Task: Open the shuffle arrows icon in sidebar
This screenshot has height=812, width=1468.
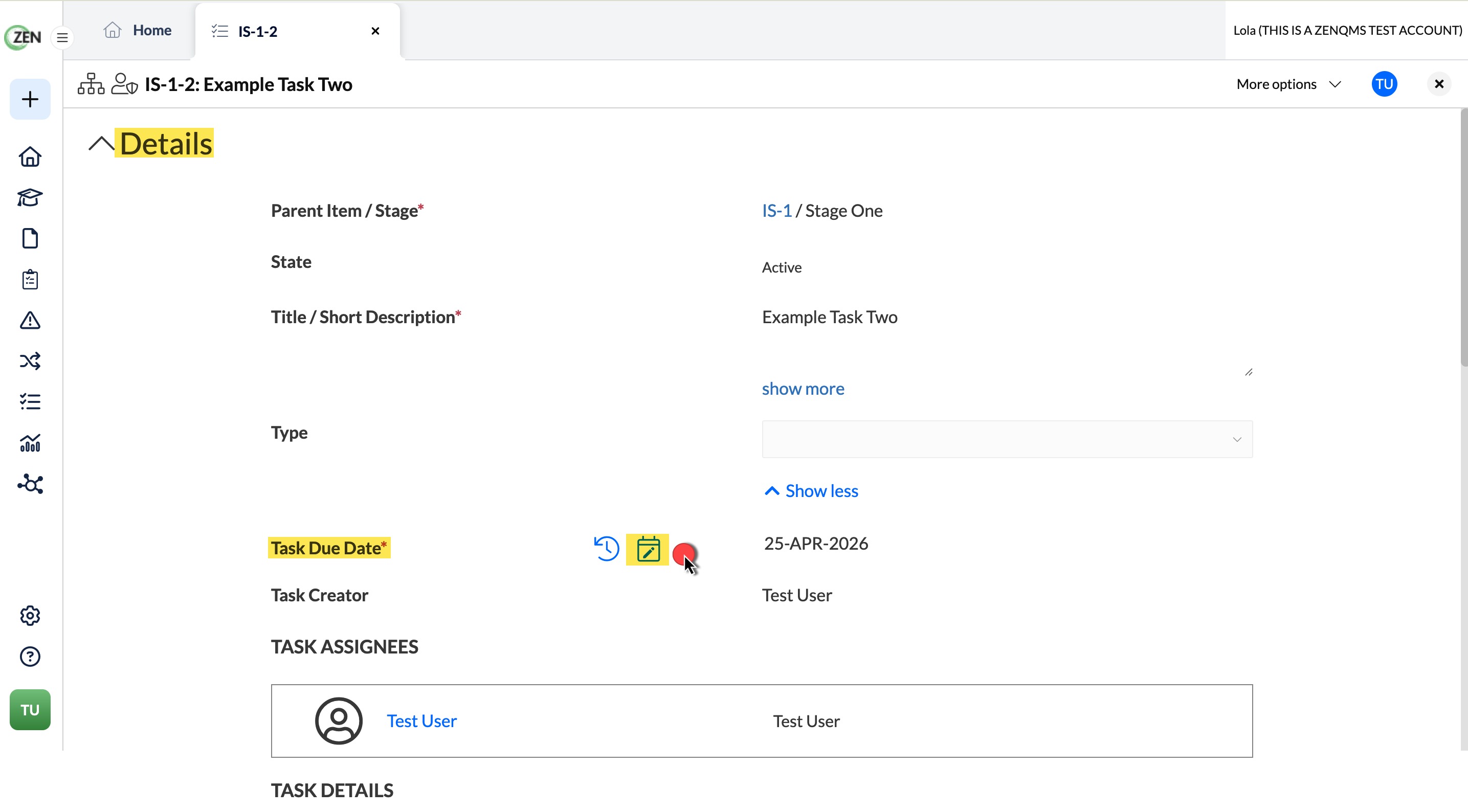Action: click(30, 360)
